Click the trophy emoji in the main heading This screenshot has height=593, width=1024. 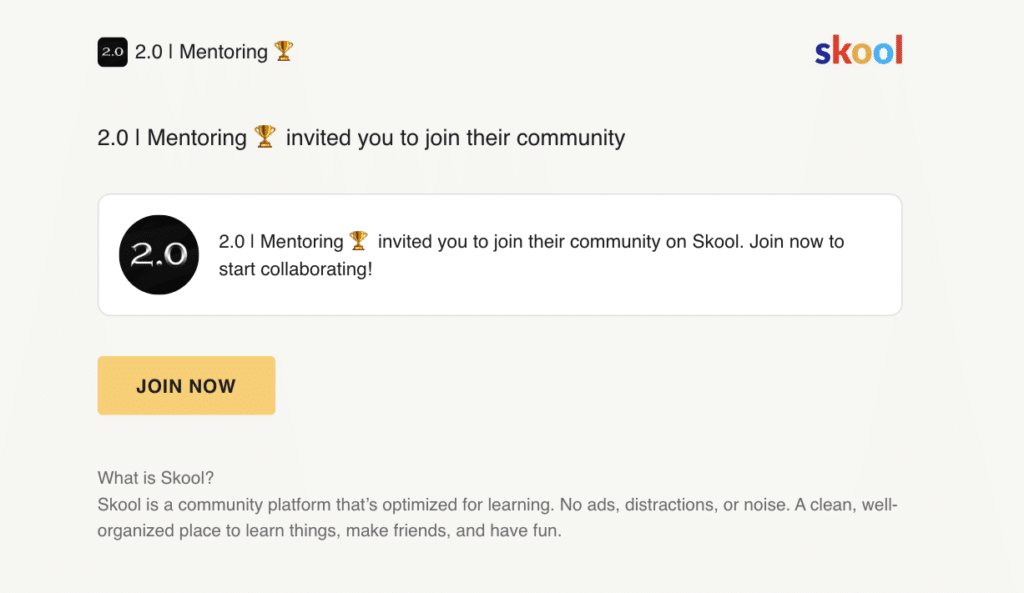265,137
